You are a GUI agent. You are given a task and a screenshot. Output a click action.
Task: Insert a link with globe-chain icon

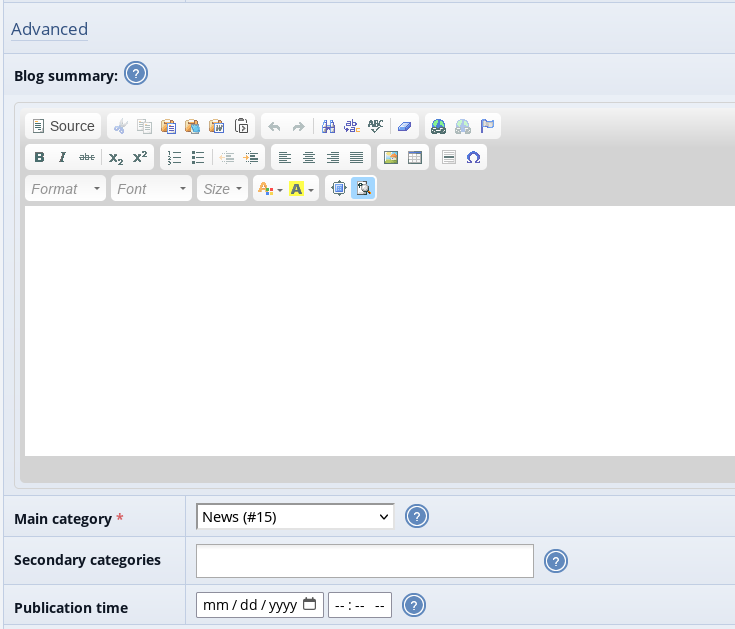point(438,126)
